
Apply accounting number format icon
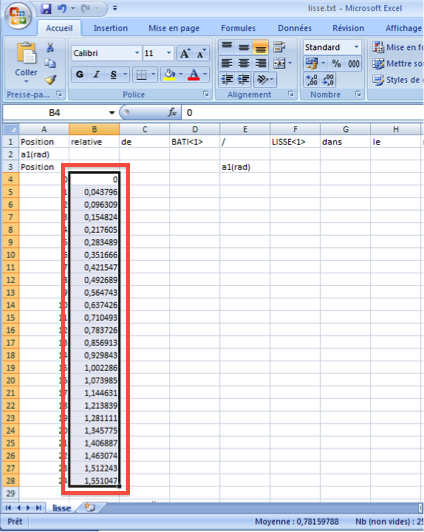click(311, 63)
